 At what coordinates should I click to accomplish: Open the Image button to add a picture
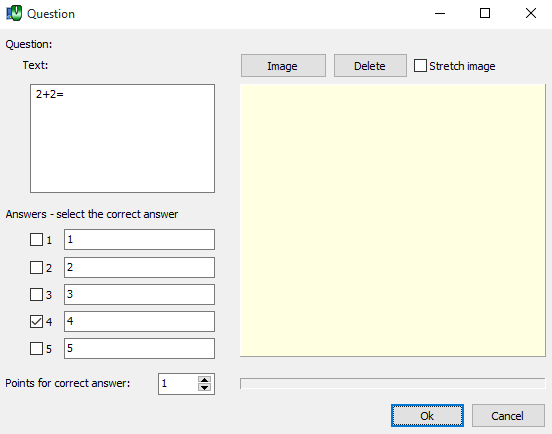pyautogui.click(x=283, y=65)
